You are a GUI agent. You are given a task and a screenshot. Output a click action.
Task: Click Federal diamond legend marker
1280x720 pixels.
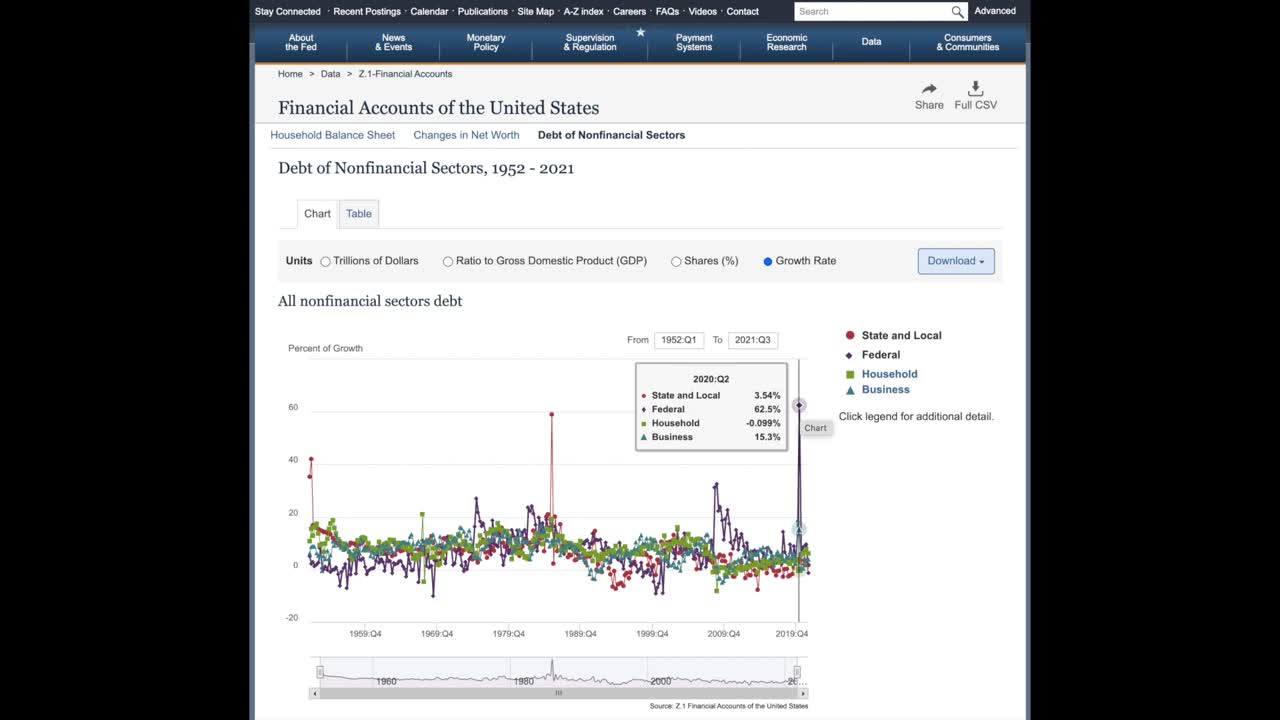pos(849,355)
